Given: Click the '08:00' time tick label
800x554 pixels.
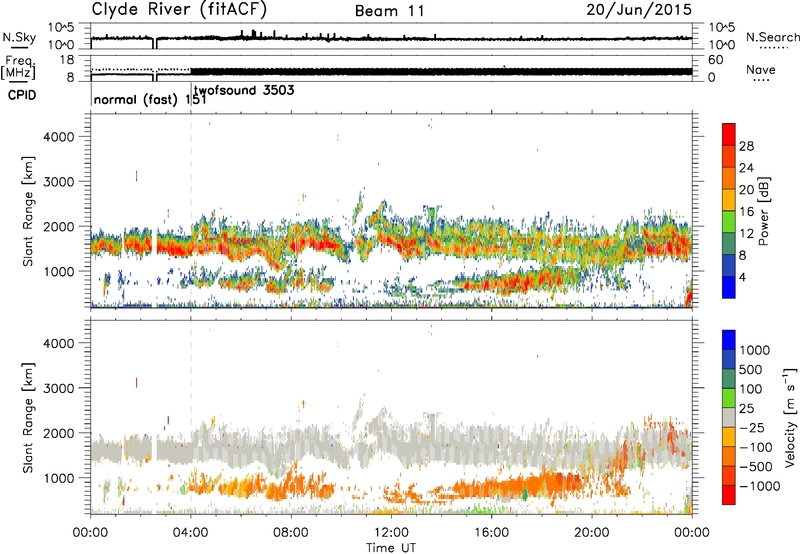Looking at the screenshot, I should (x=291, y=533).
